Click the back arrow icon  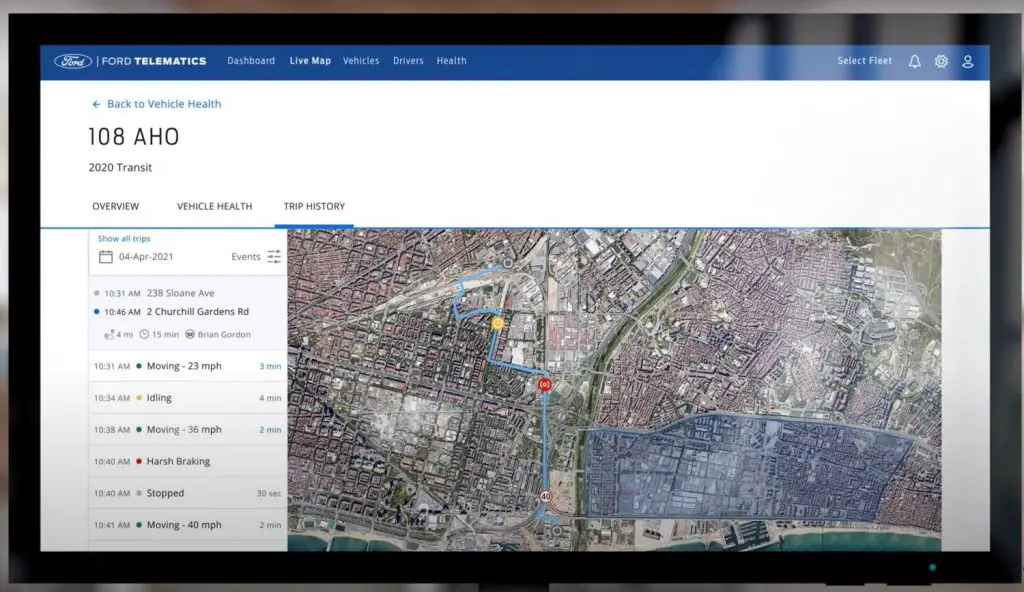click(96, 105)
